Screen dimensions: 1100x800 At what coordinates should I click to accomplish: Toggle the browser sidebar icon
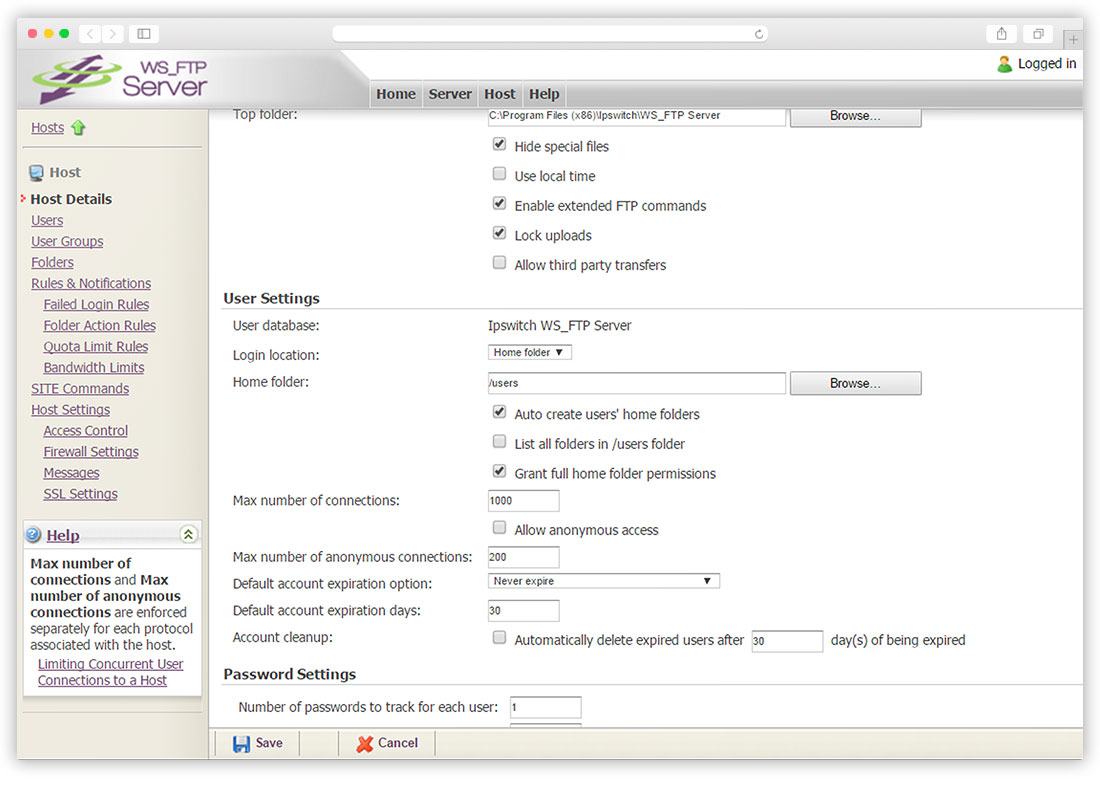tap(144, 33)
